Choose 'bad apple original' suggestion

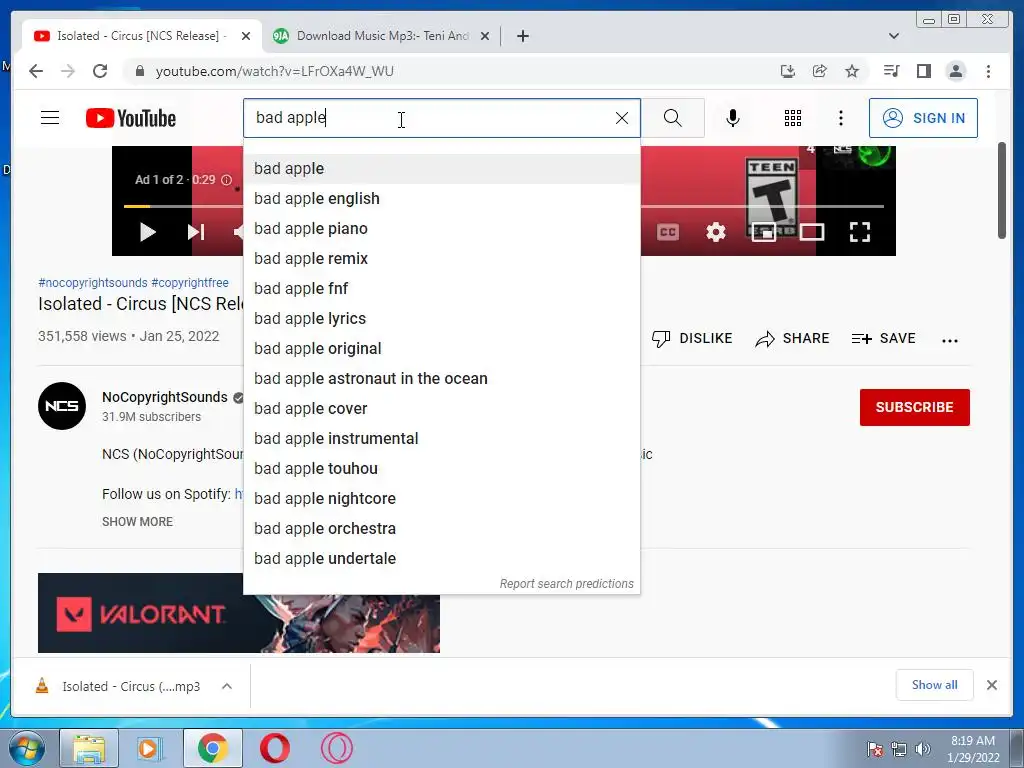(441, 349)
